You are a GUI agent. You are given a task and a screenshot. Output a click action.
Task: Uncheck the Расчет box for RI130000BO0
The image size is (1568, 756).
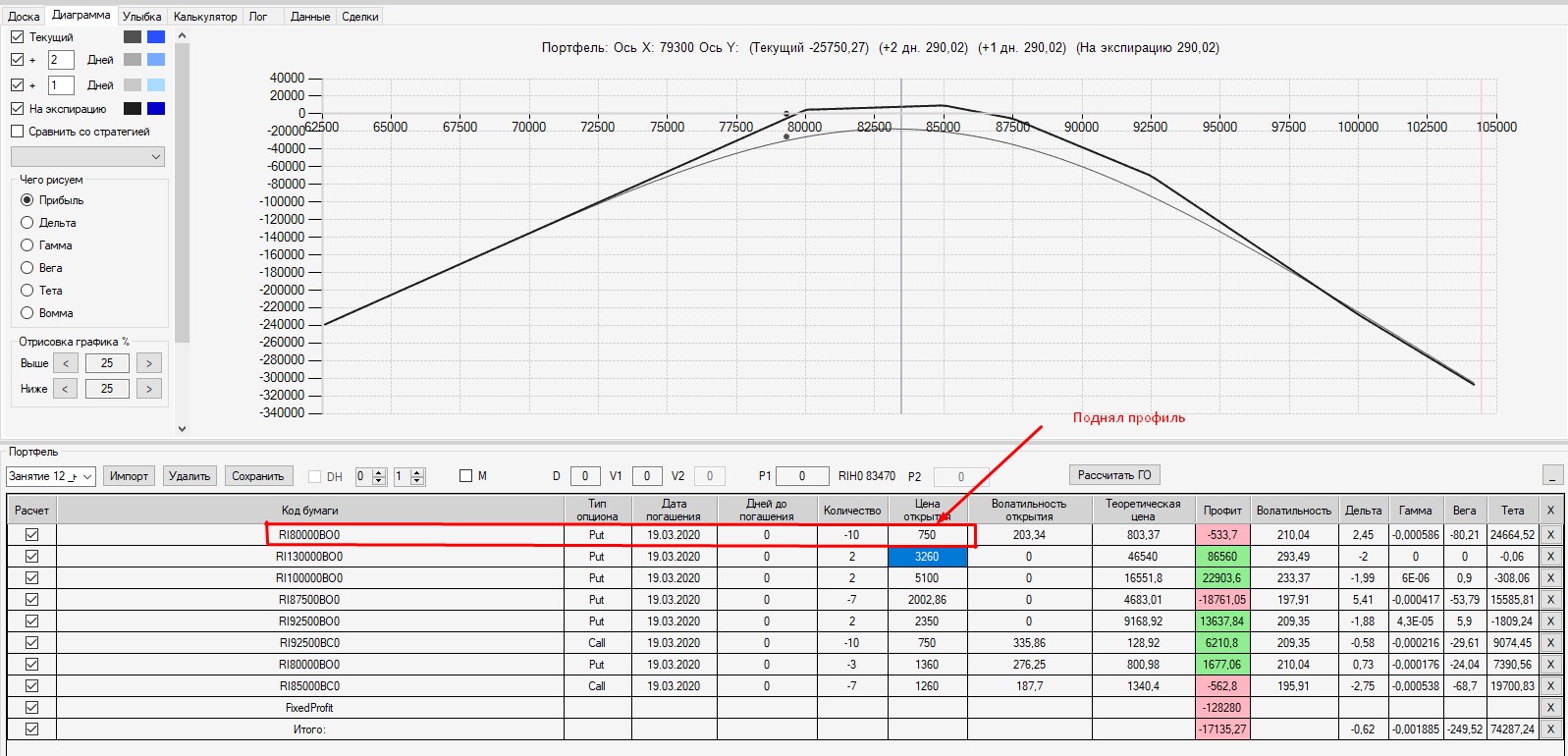click(32, 557)
